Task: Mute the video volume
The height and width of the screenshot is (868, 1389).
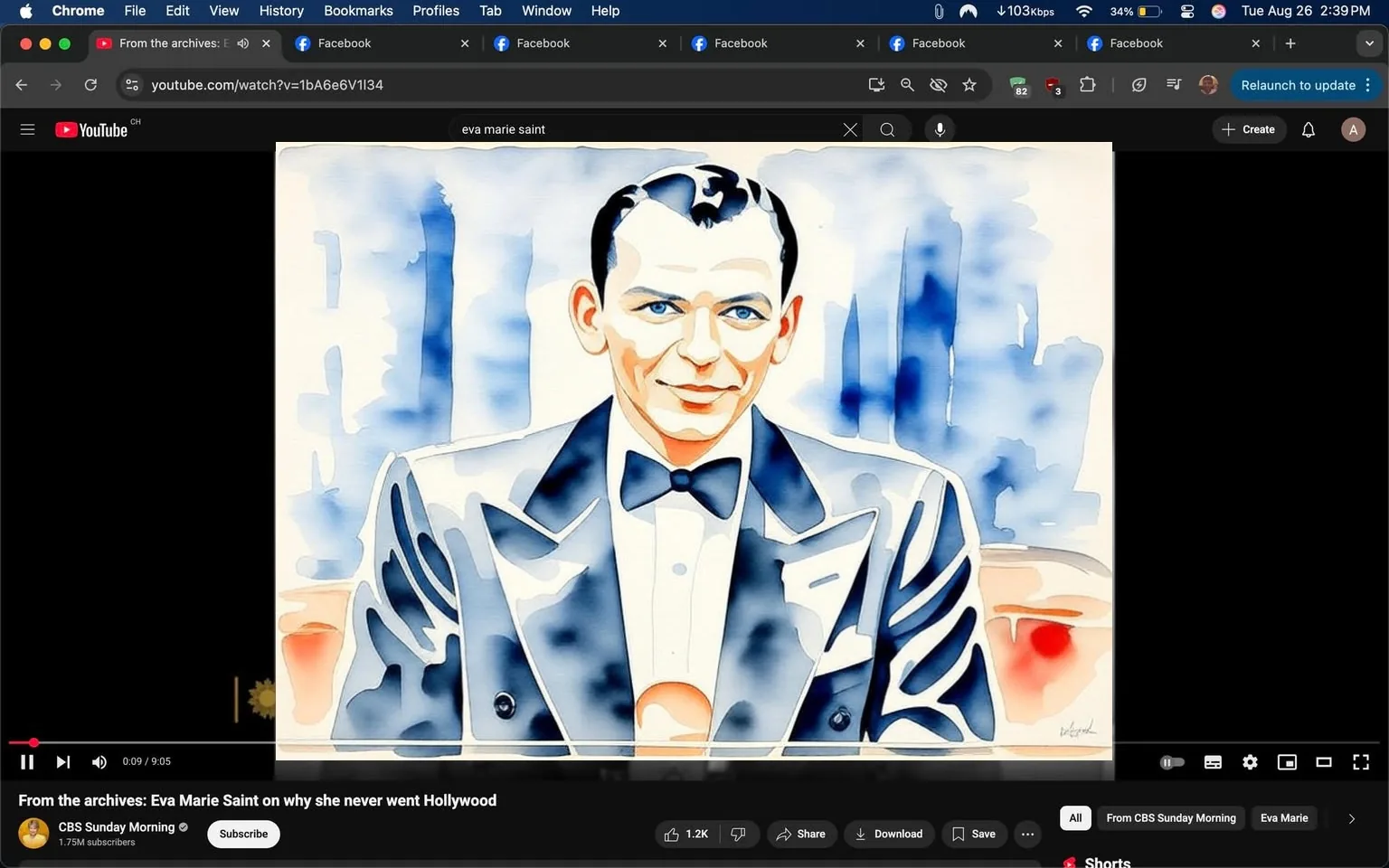Action: pyautogui.click(x=99, y=761)
